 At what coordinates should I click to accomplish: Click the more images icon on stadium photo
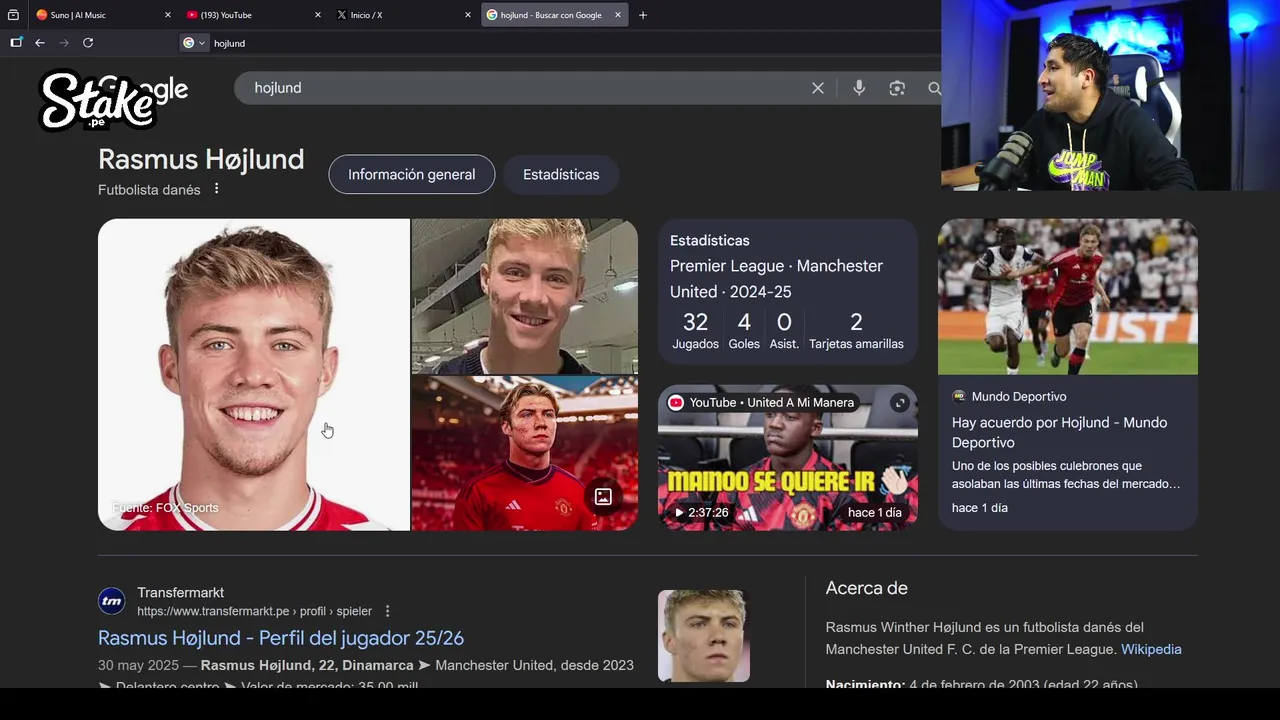(603, 496)
